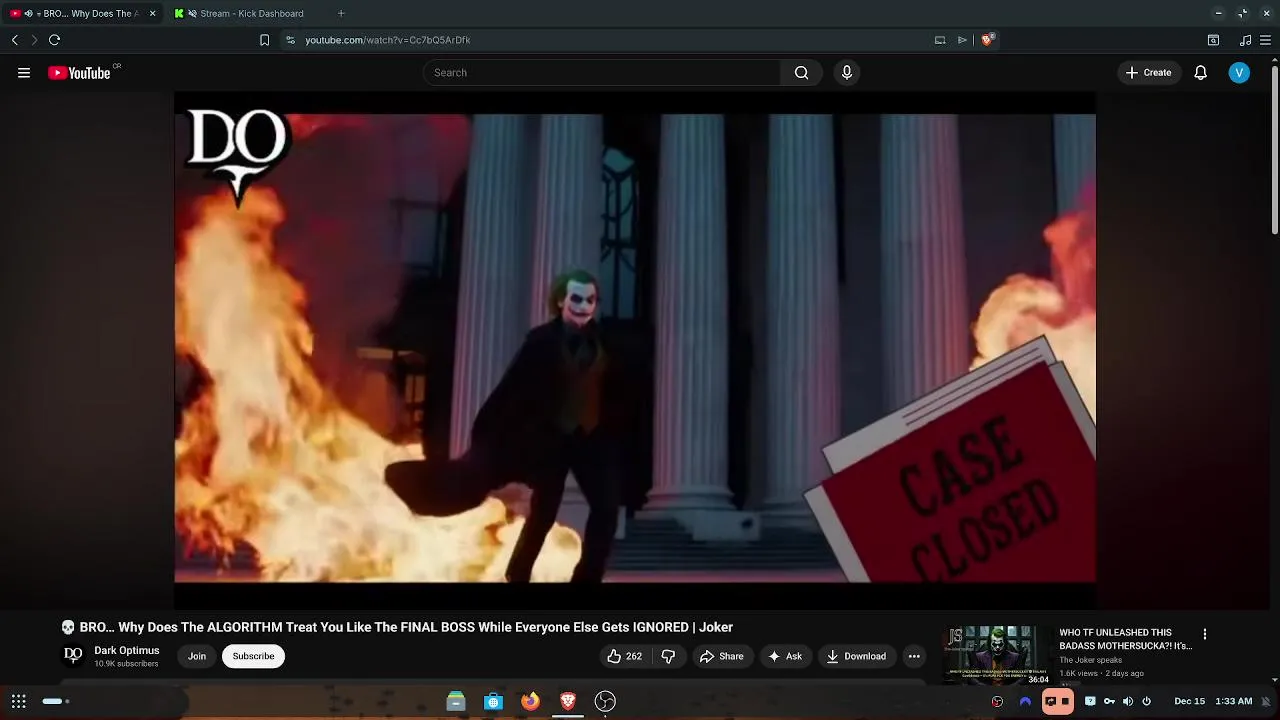1280x720 pixels.
Task: Dislike the video with thumbs down
Action: (668, 656)
